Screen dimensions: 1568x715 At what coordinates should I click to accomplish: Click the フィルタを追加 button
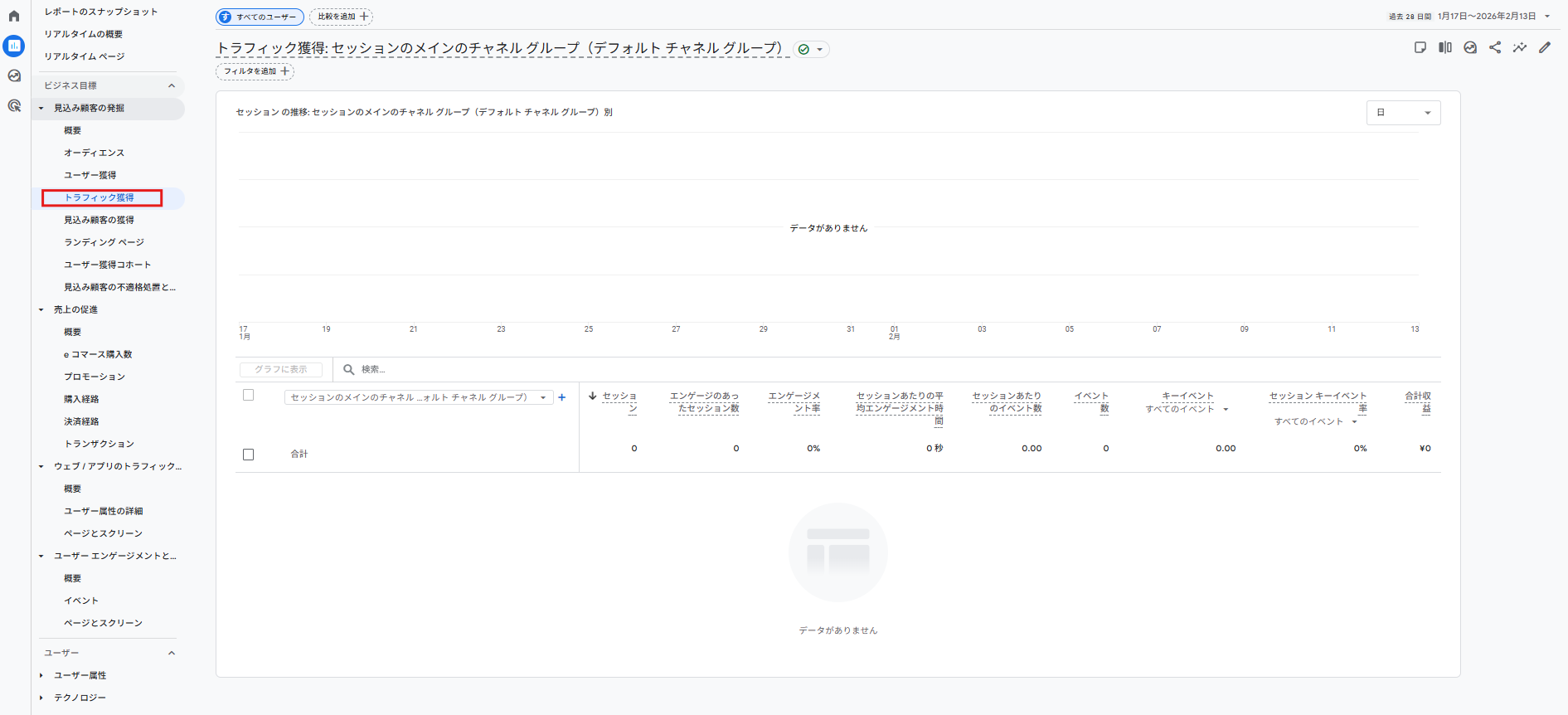coord(255,71)
